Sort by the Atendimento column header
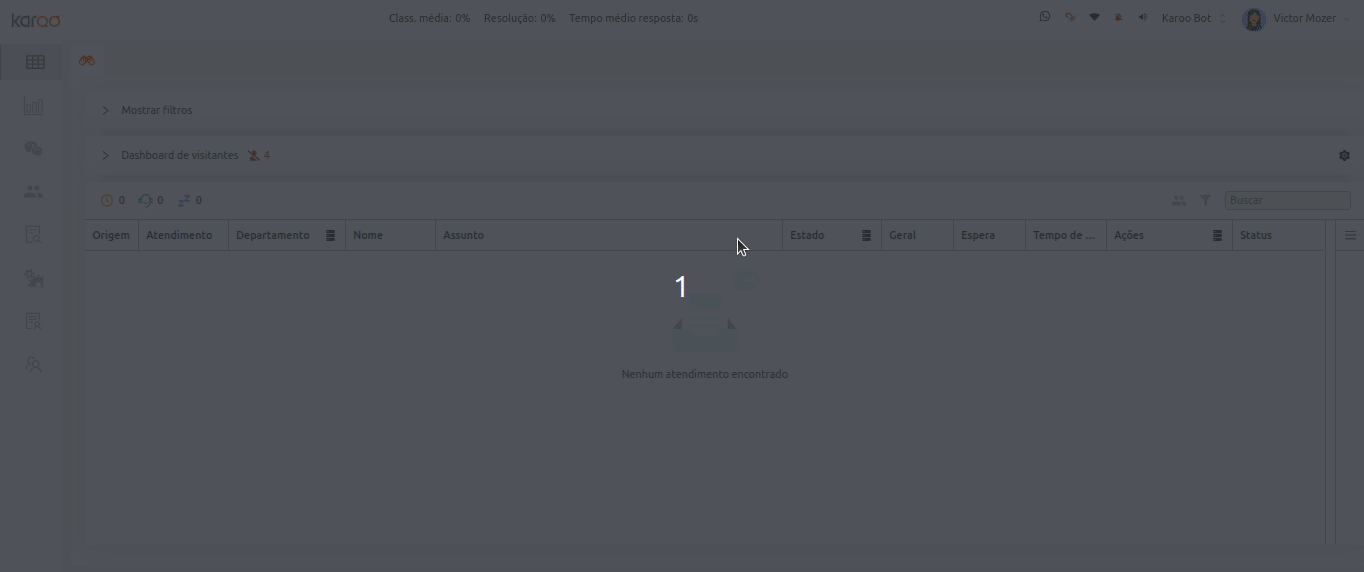 (x=179, y=235)
